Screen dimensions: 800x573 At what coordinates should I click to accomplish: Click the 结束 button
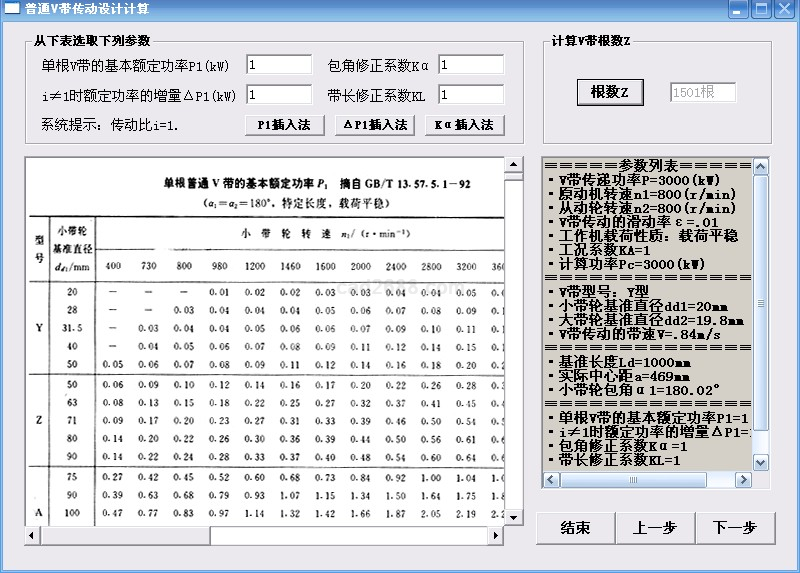[574, 528]
